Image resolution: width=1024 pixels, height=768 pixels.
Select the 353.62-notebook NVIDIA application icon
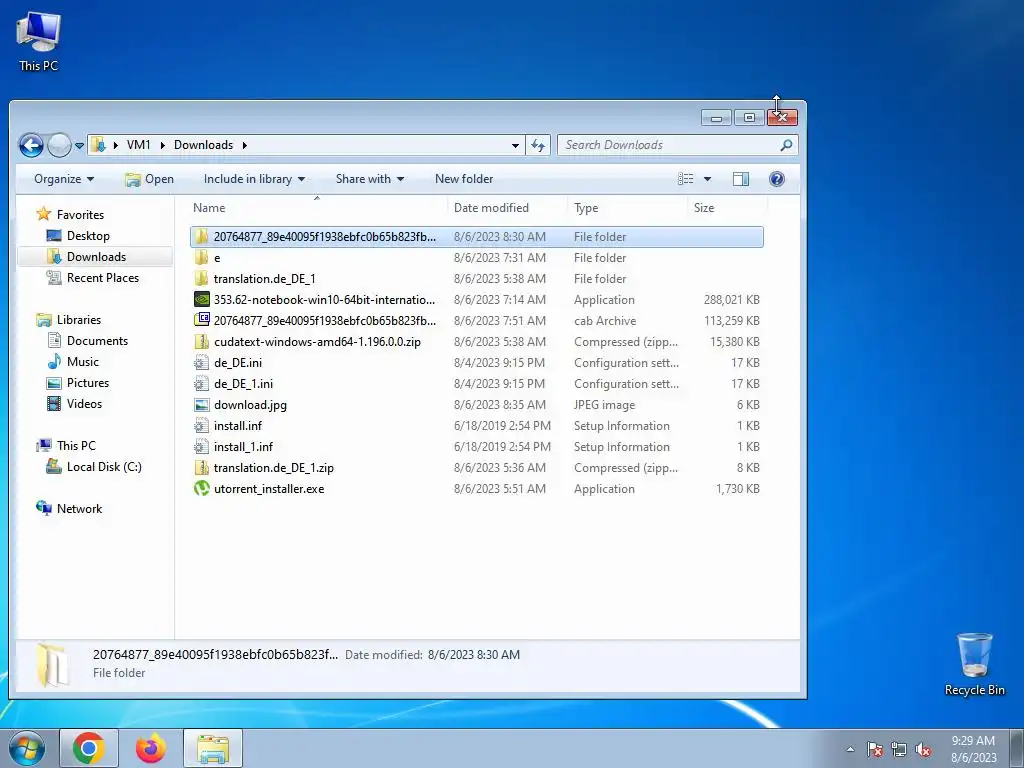pyautogui.click(x=202, y=299)
